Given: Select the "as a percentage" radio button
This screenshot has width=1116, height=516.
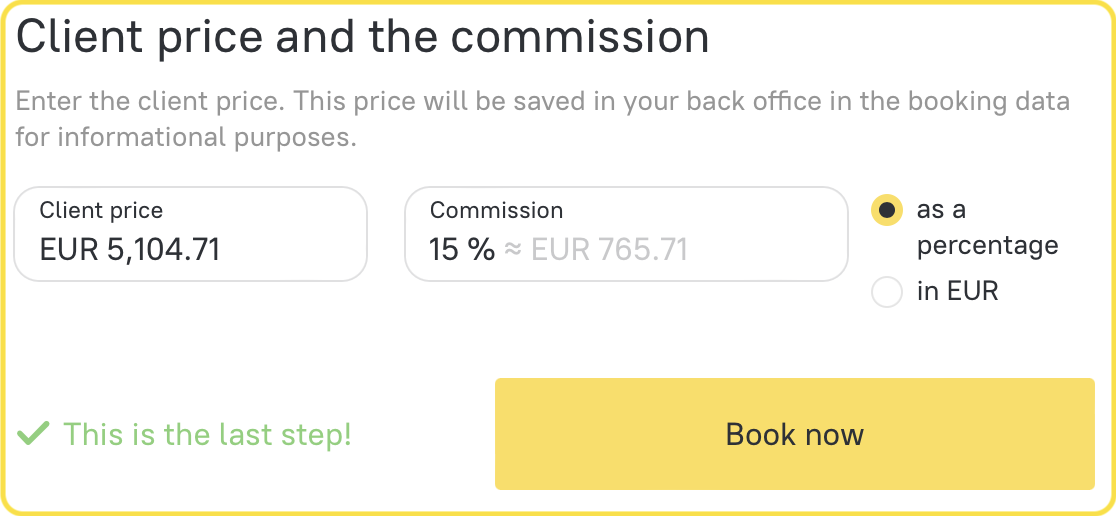Looking at the screenshot, I should (x=886, y=210).
